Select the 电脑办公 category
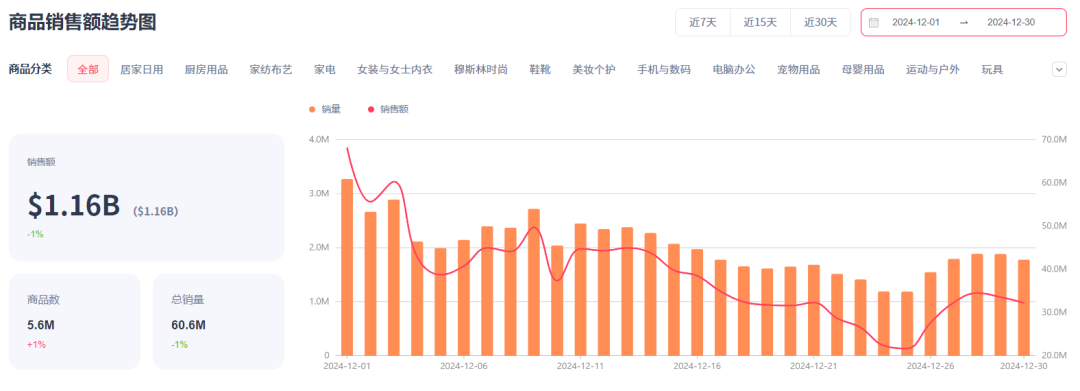 [734, 69]
